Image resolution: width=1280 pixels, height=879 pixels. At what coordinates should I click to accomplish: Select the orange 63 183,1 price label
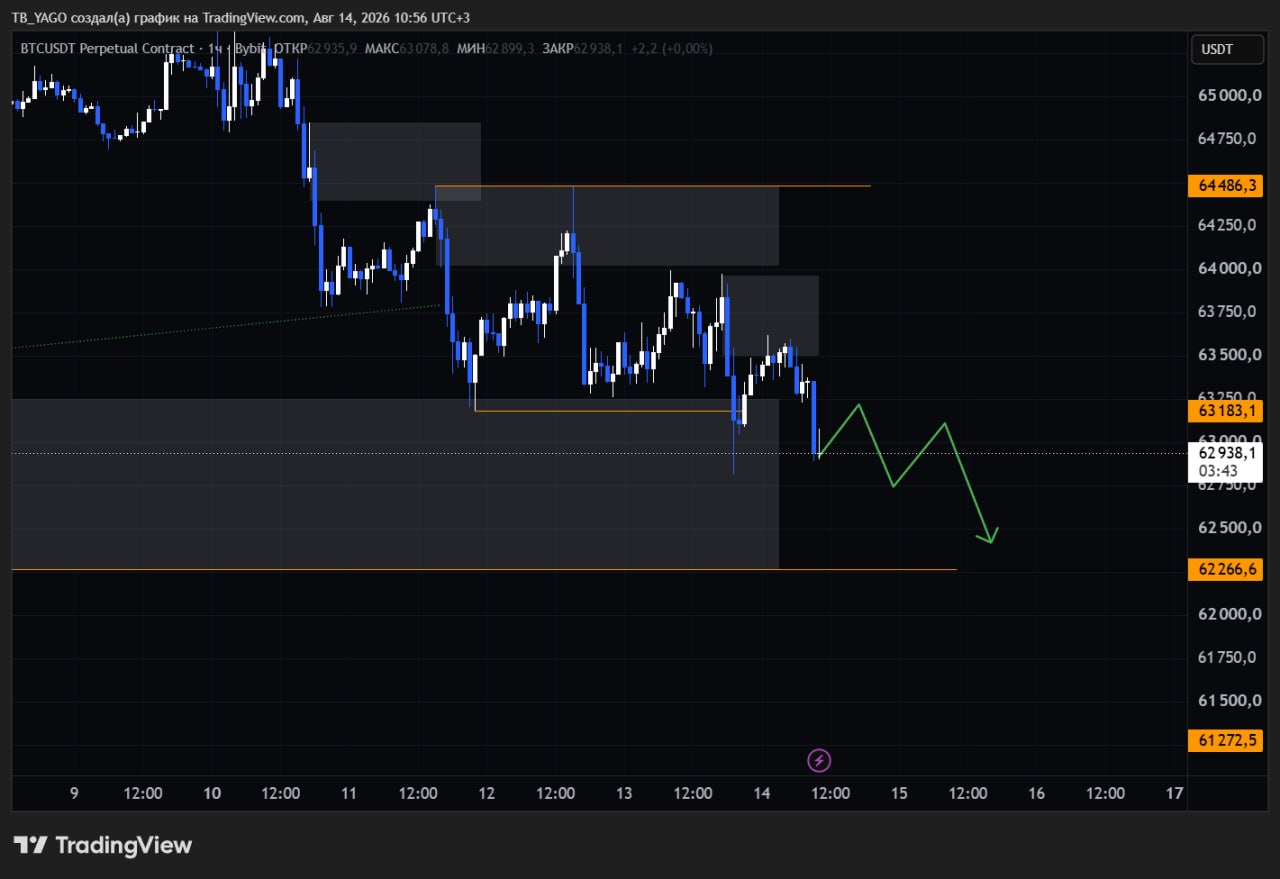coord(1226,411)
